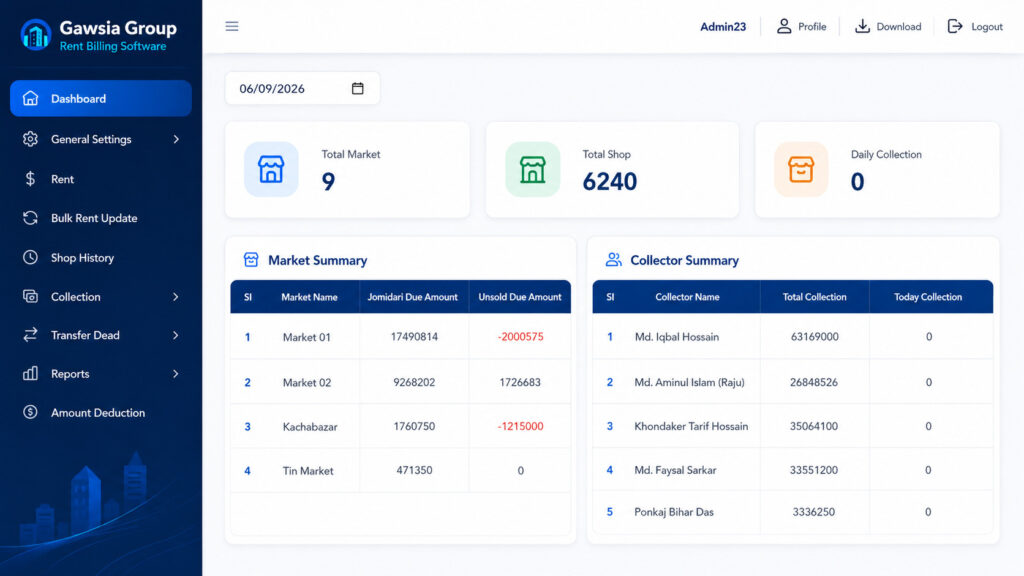
Task: Select collector Md. Faysal Sarkar
Action: [x=675, y=470]
